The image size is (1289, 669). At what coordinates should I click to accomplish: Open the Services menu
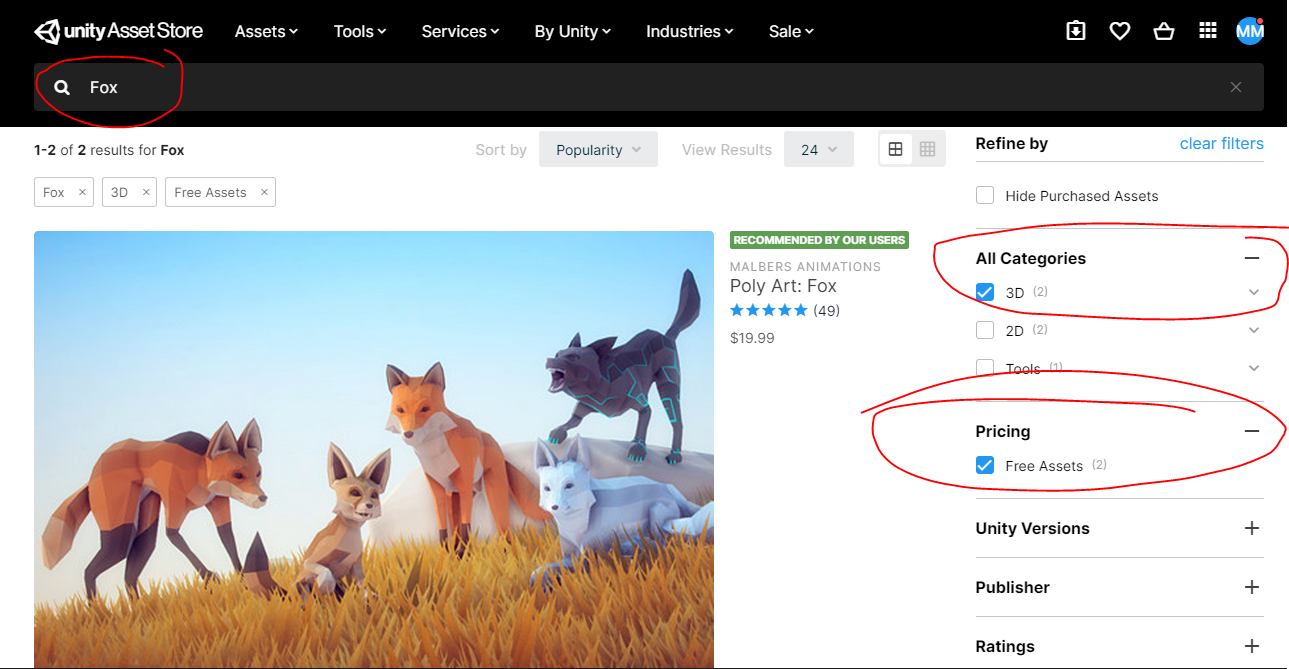[x=460, y=31]
